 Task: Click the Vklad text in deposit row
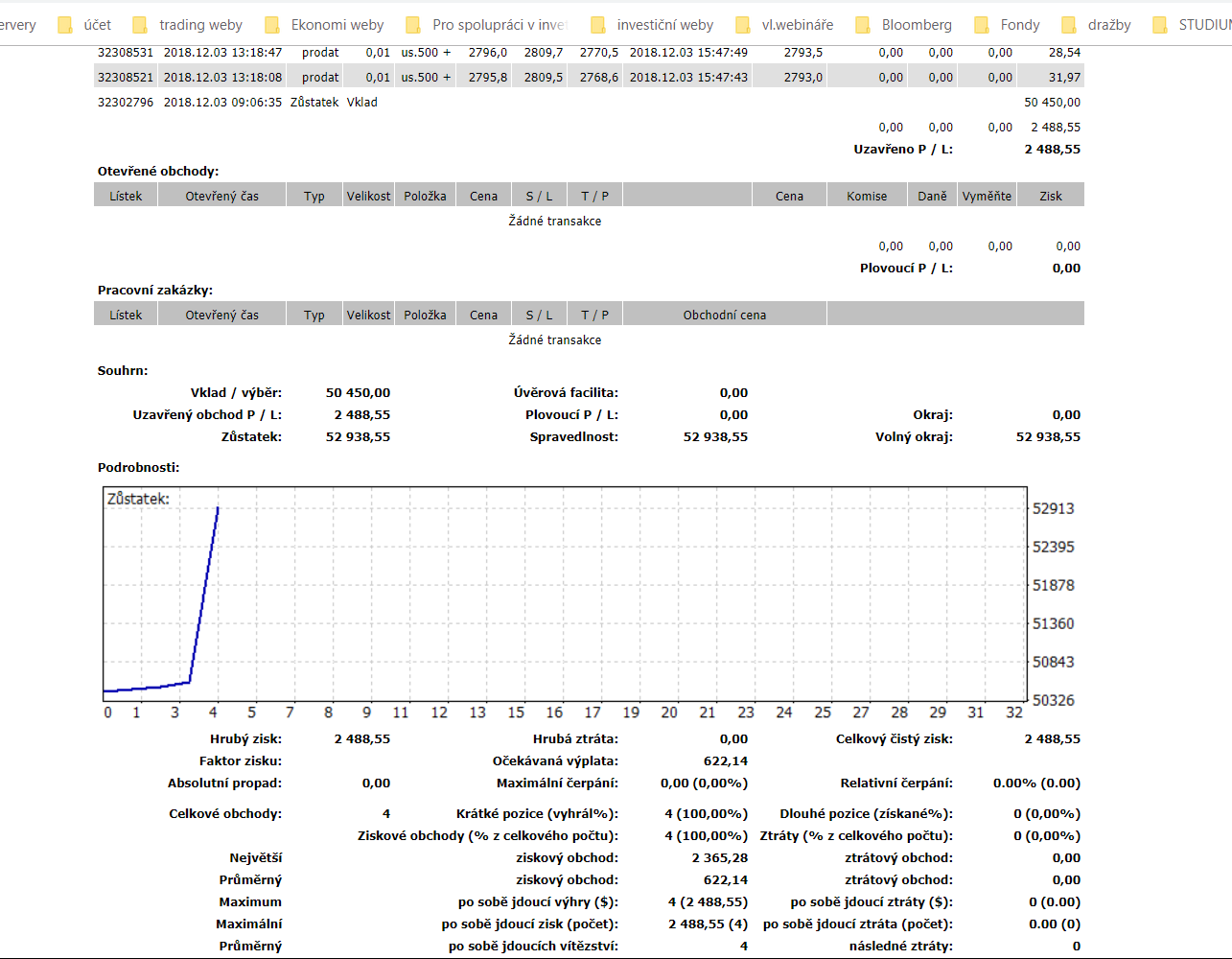pyautogui.click(x=361, y=103)
